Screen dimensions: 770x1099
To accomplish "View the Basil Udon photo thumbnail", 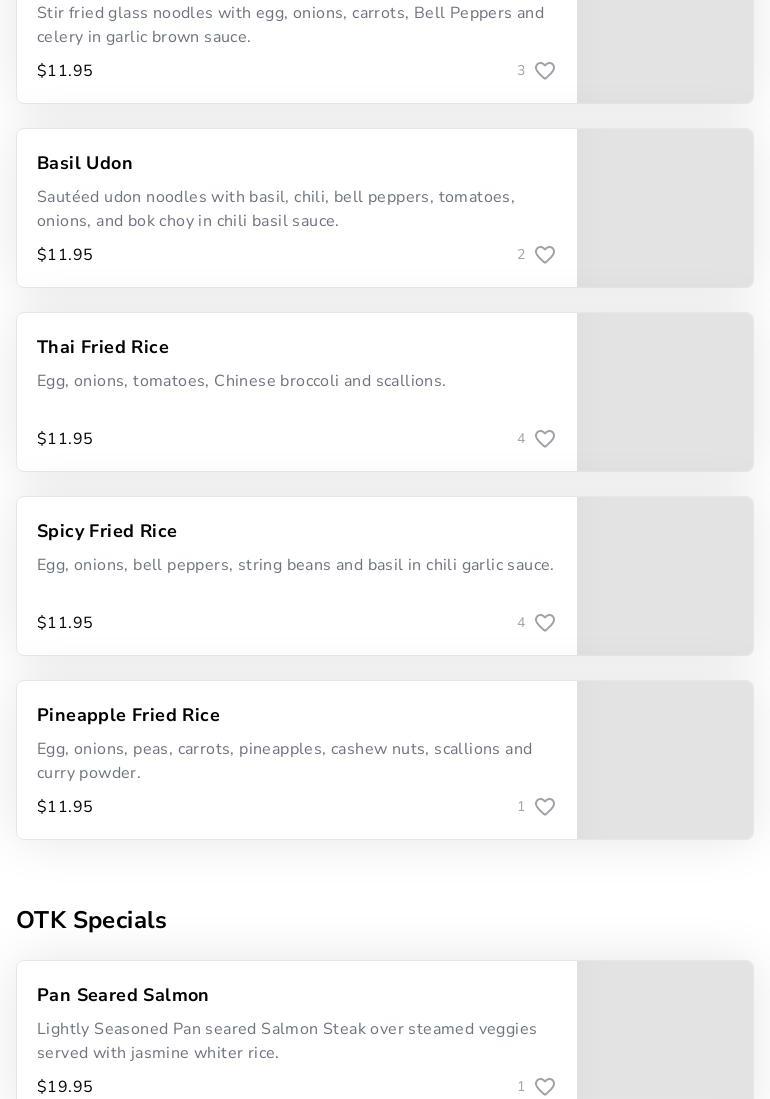I will 665,208.
